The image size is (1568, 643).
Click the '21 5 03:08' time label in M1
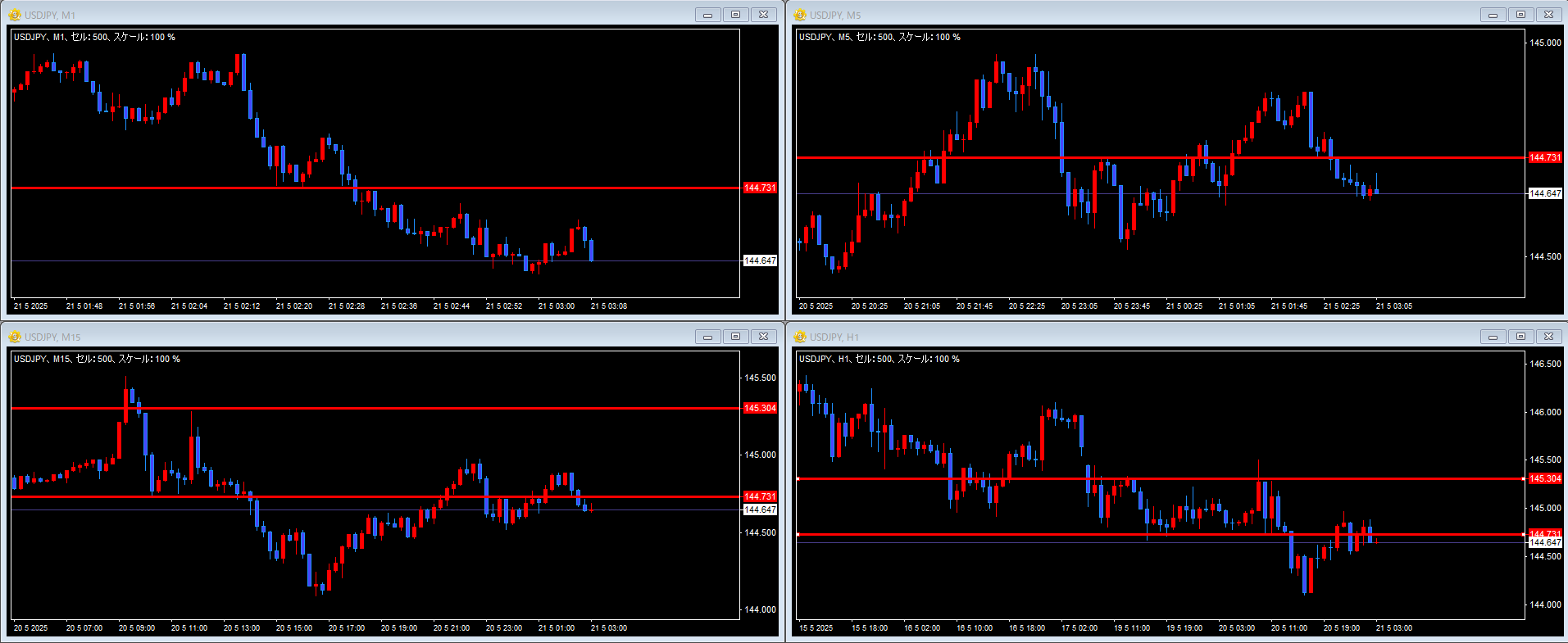click(609, 306)
